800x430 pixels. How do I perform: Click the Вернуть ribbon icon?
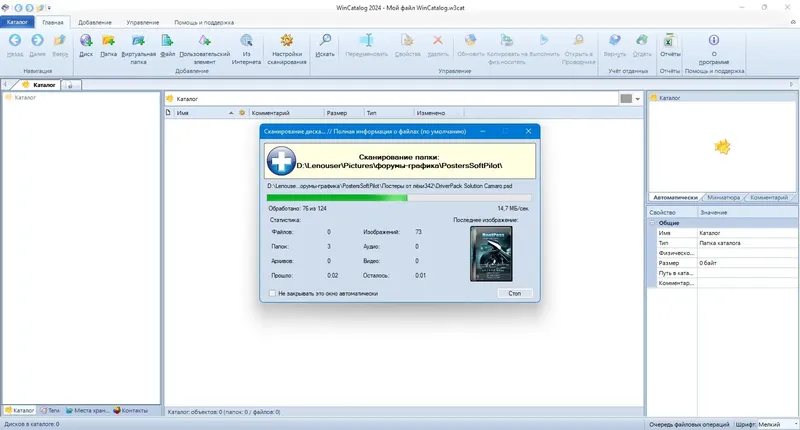(614, 40)
